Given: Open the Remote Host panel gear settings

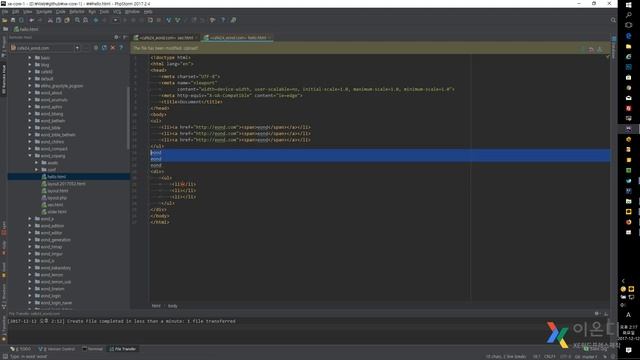Looking at the screenshot, I should point(117,37).
